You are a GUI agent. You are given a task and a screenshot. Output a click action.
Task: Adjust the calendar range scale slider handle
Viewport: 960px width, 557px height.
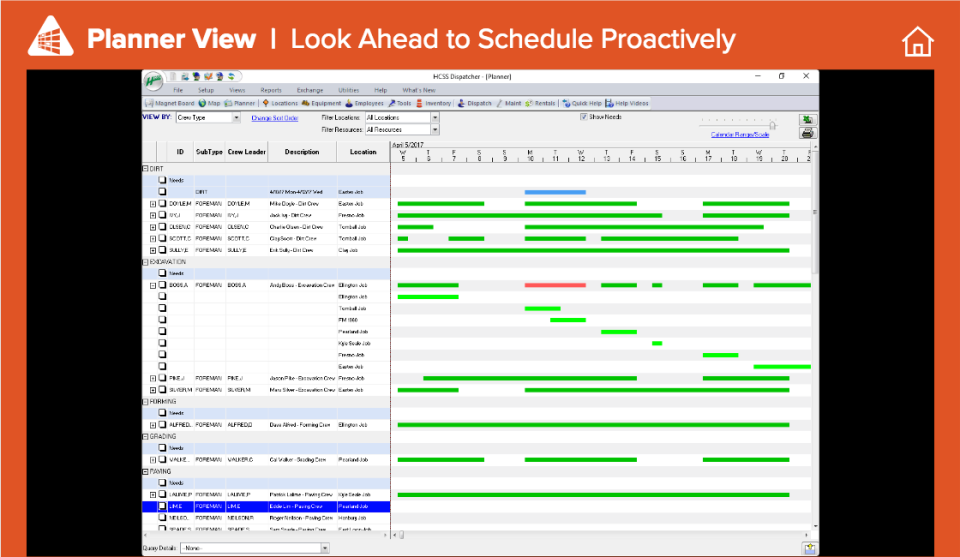(773, 125)
